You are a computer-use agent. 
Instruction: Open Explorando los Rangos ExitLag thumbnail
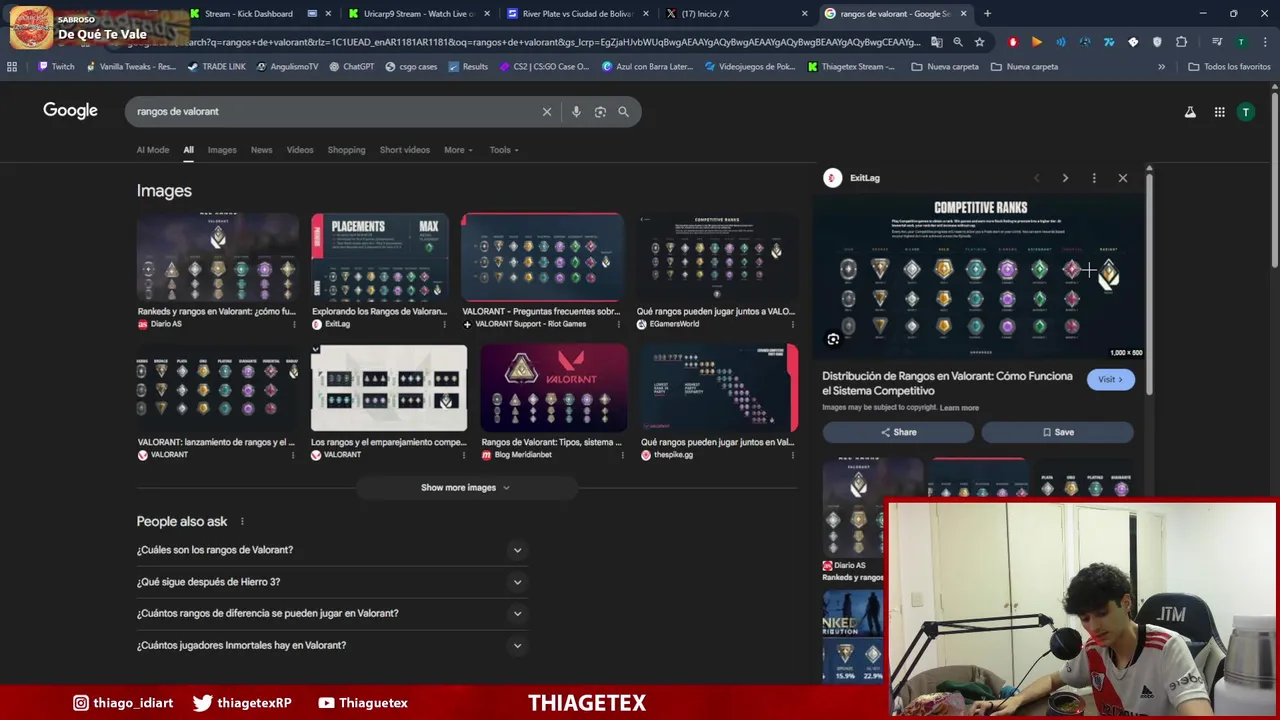tap(380, 257)
